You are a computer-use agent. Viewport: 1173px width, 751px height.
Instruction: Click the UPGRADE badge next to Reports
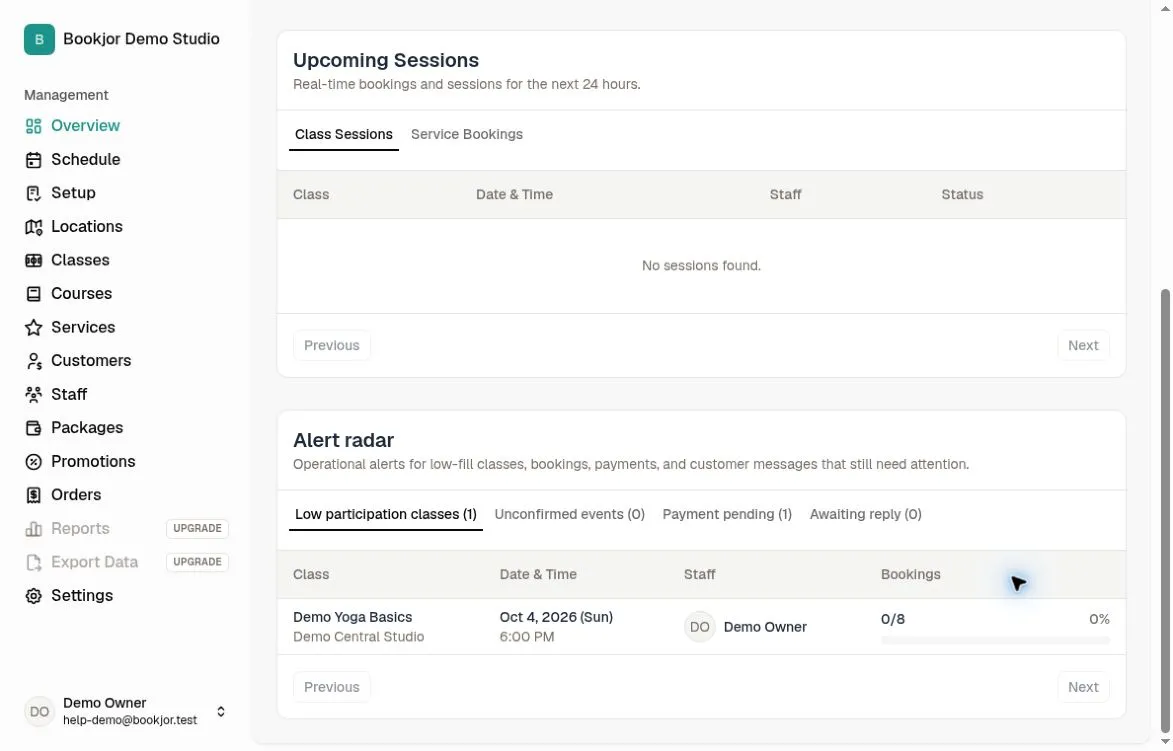pyautogui.click(x=197, y=529)
